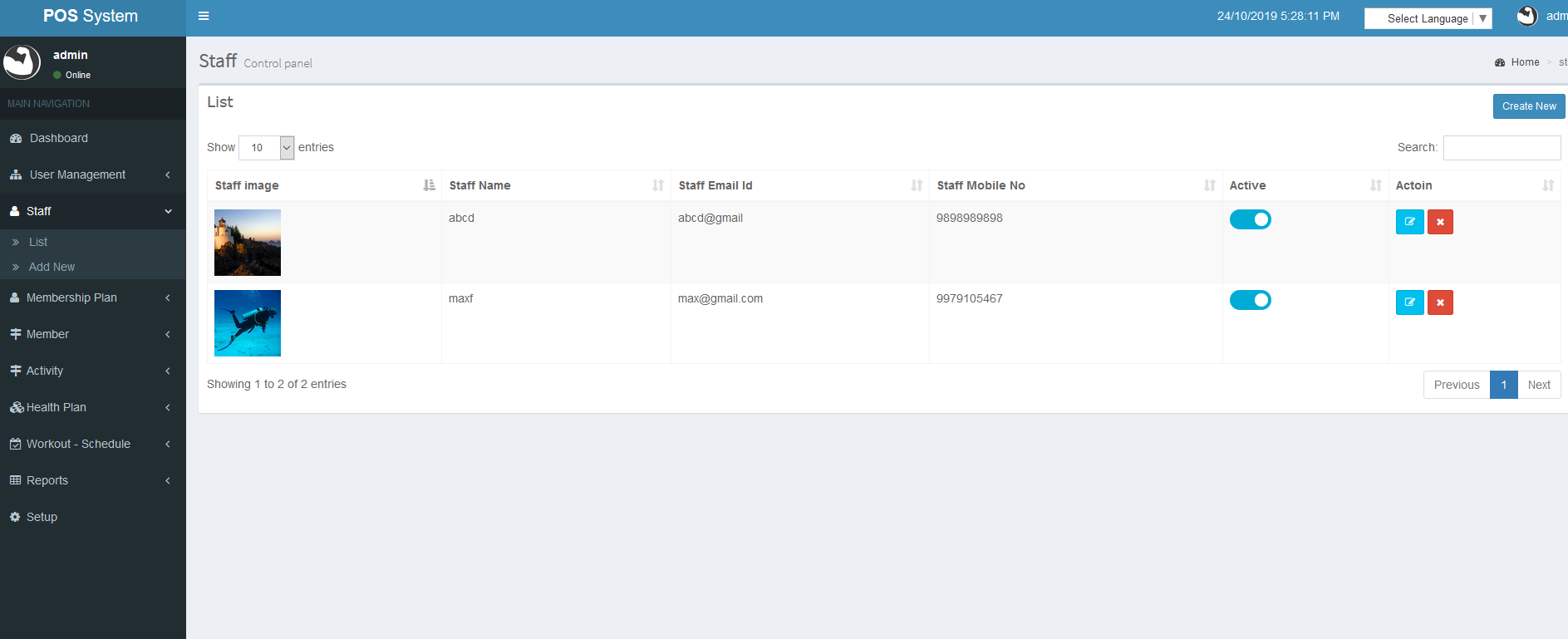Click the Reports table icon
This screenshot has height=639, width=1568.
(x=15, y=480)
